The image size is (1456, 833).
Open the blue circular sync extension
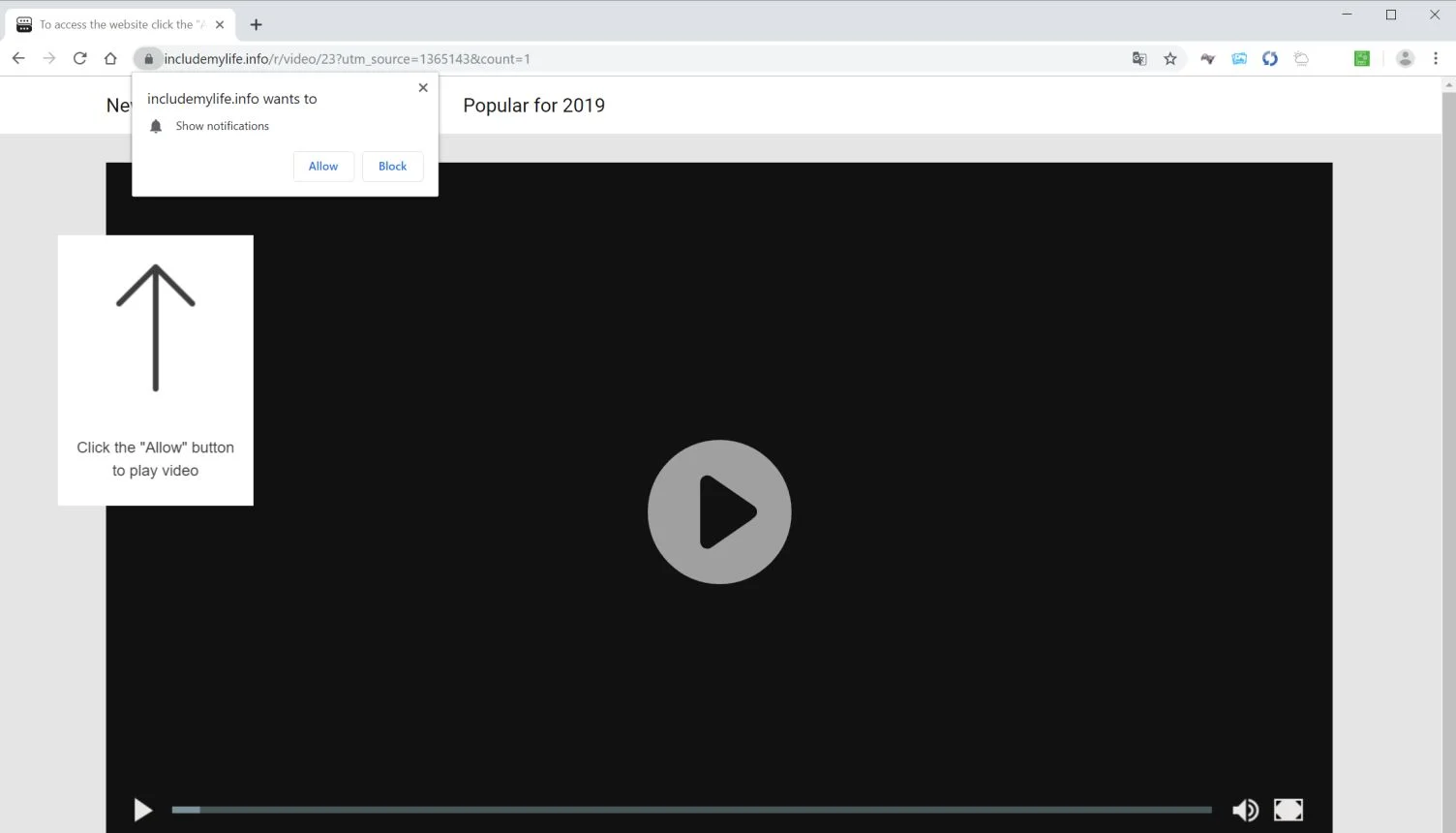(x=1270, y=59)
